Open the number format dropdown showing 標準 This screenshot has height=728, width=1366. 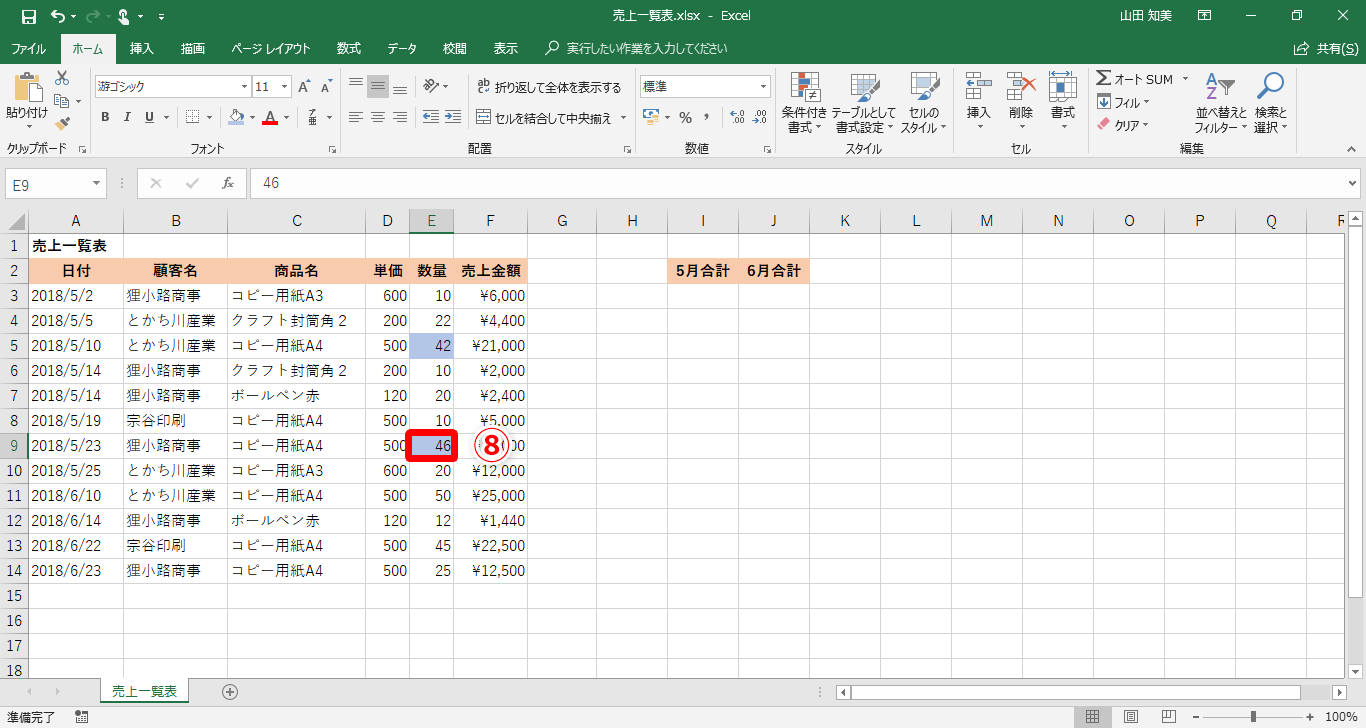[x=764, y=87]
